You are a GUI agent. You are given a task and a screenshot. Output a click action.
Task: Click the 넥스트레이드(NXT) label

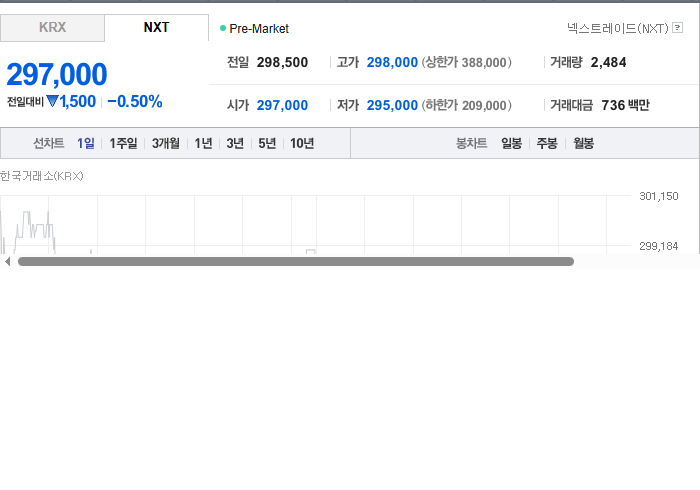(618, 28)
